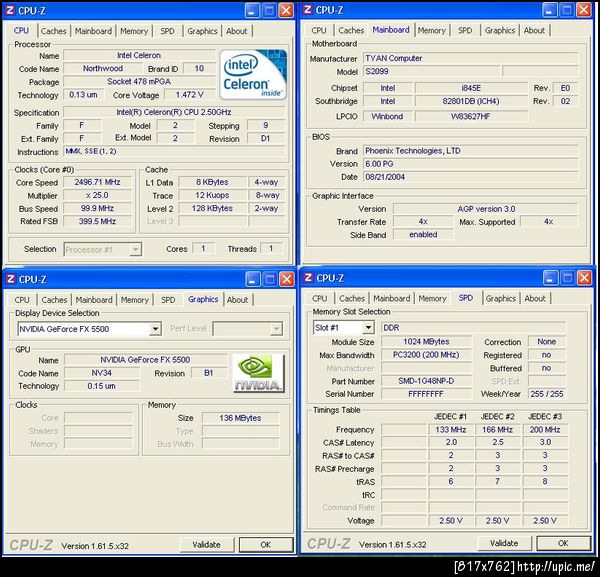Screen dimensions: 600x577
Task: Click the Module Size 1024 MBytes value
Action: tap(426, 342)
